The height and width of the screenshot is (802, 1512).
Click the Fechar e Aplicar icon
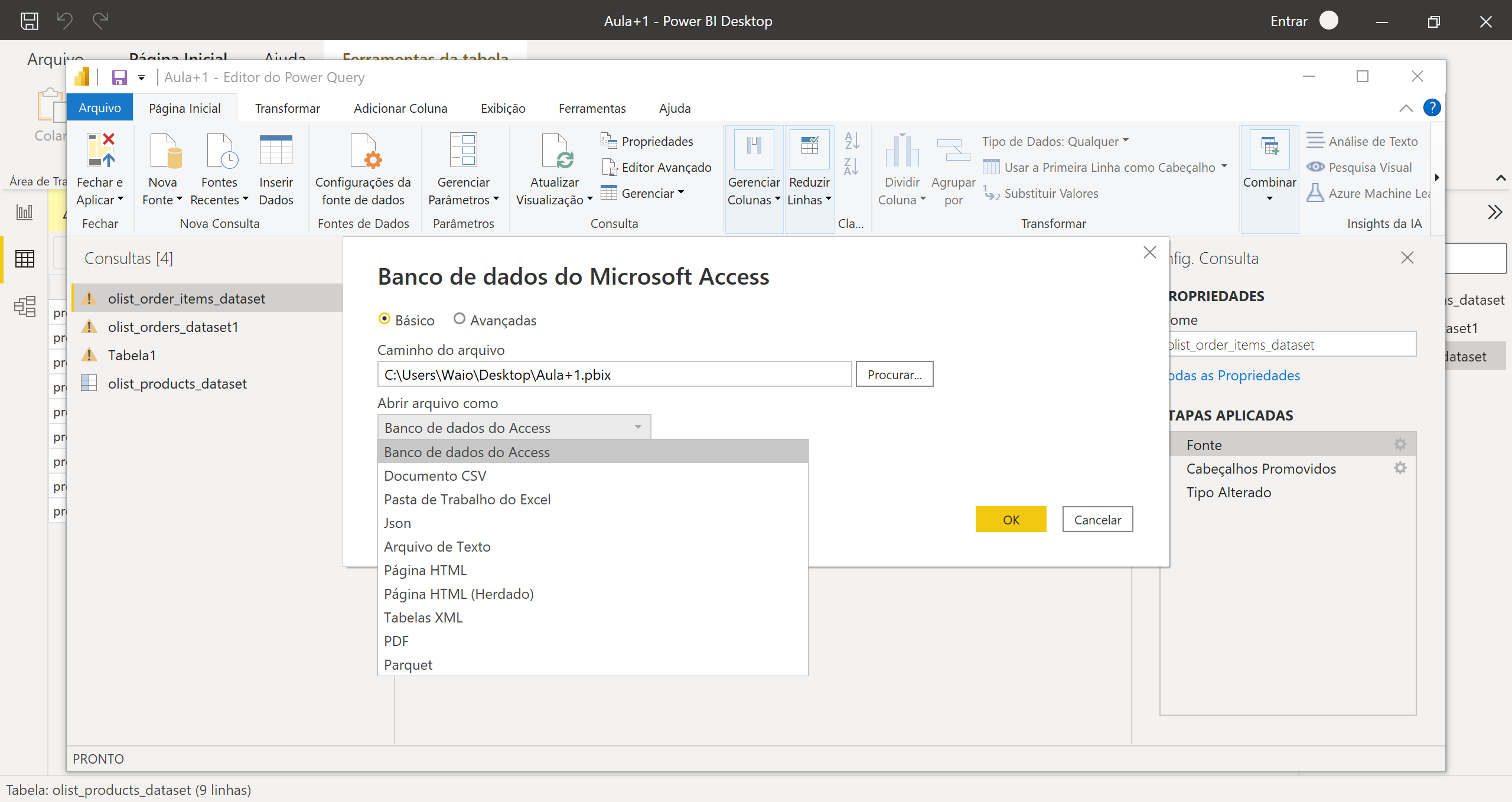point(100,151)
